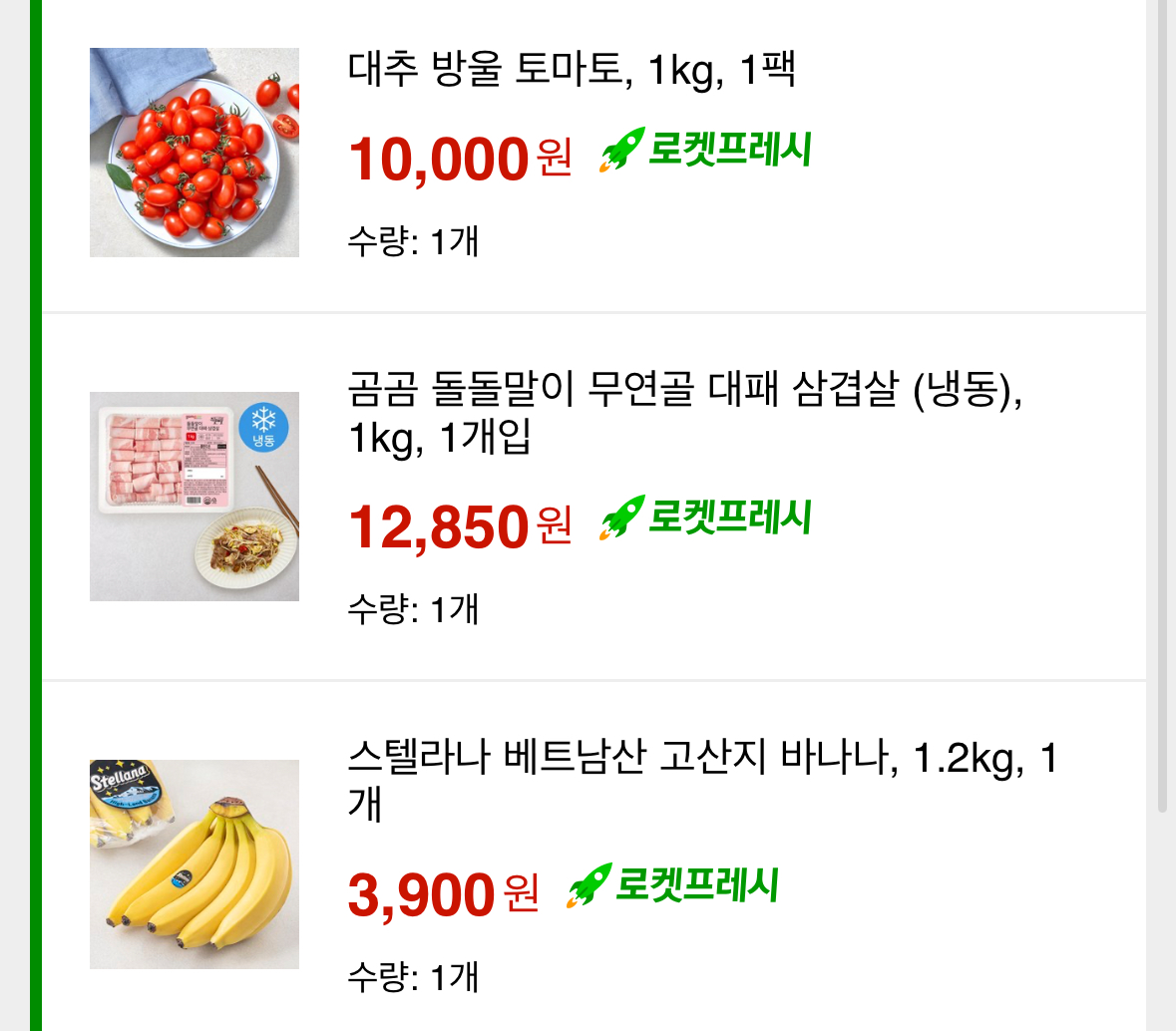The image size is (1176, 1031).
Task: Click the vertical scrollbar on the right edge
Action: tap(1161, 399)
